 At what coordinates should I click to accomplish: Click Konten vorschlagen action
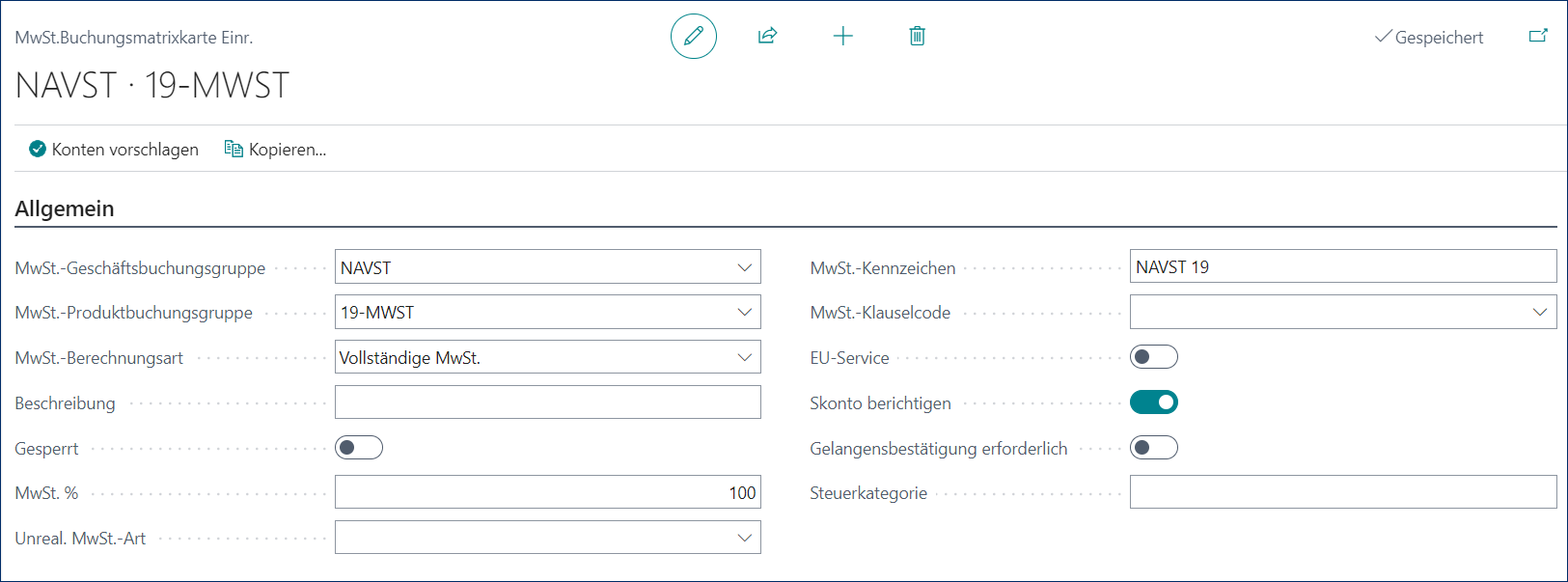[114, 150]
